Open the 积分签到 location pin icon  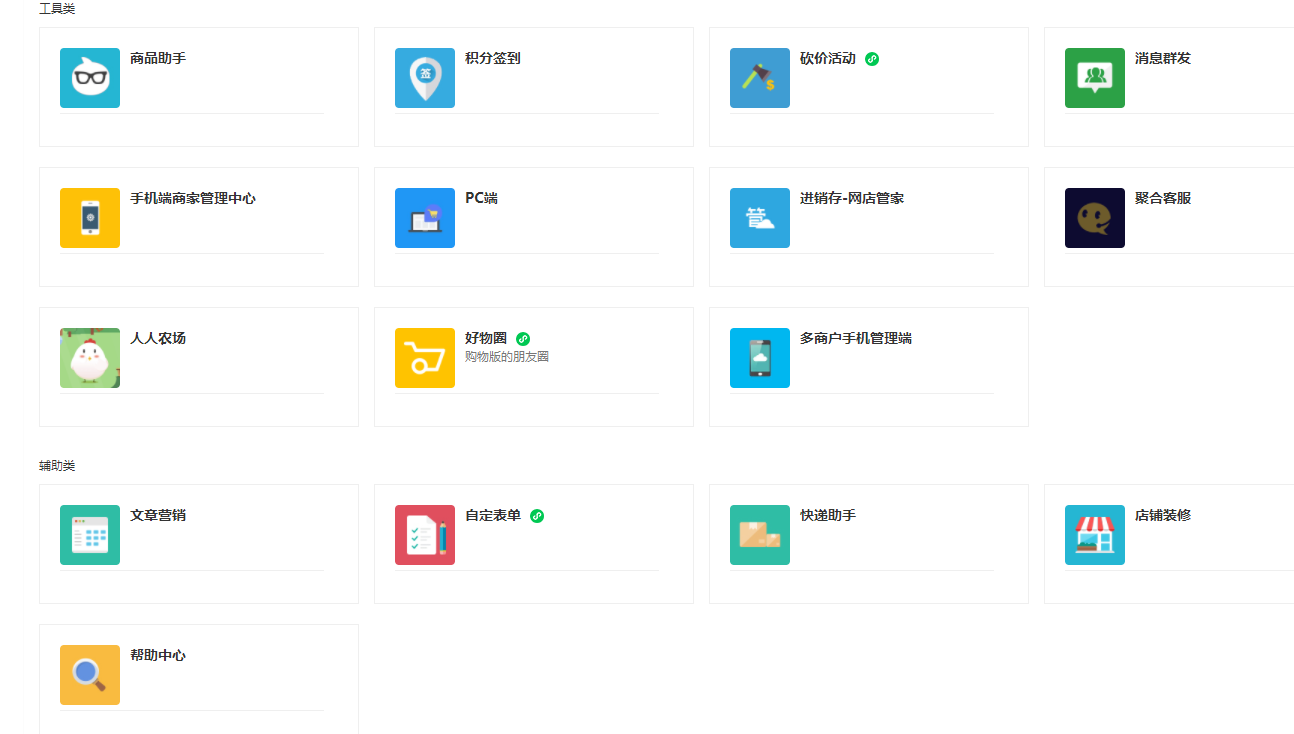(x=425, y=78)
